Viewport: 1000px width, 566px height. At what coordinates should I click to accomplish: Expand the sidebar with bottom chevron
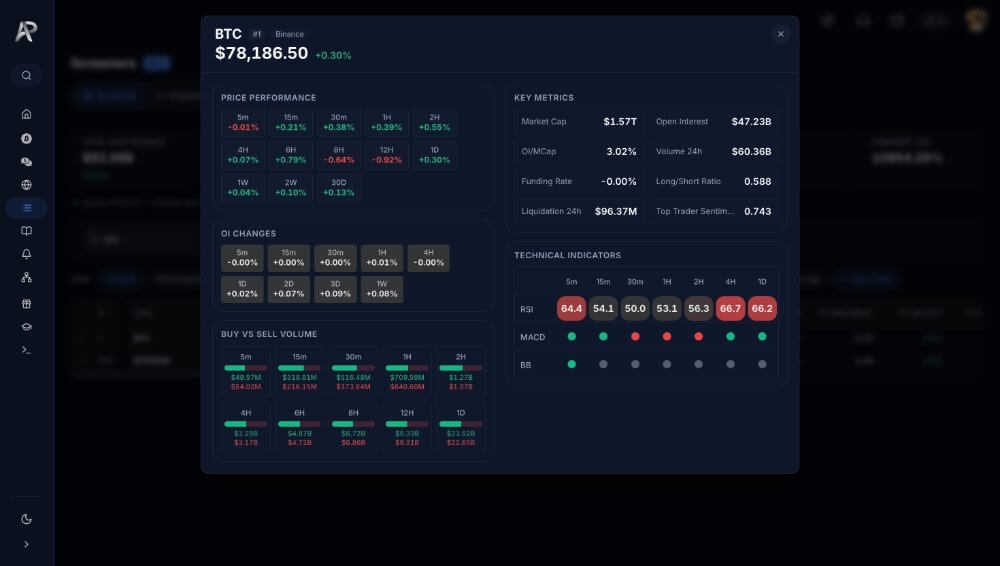click(26, 544)
